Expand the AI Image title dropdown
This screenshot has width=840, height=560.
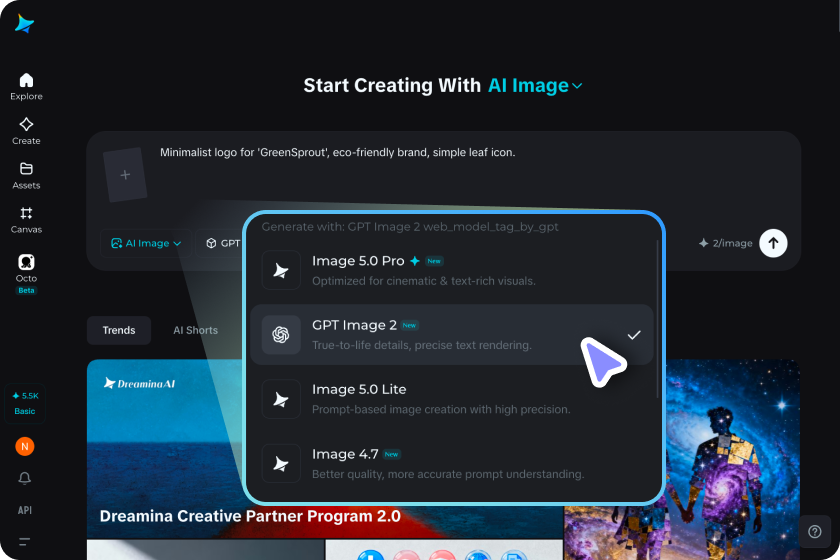[x=535, y=86]
